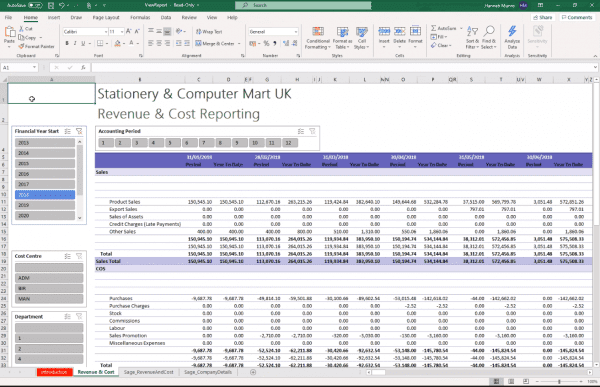Apply underline formatting
The width and height of the screenshot is (600, 387).
click(83, 43)
